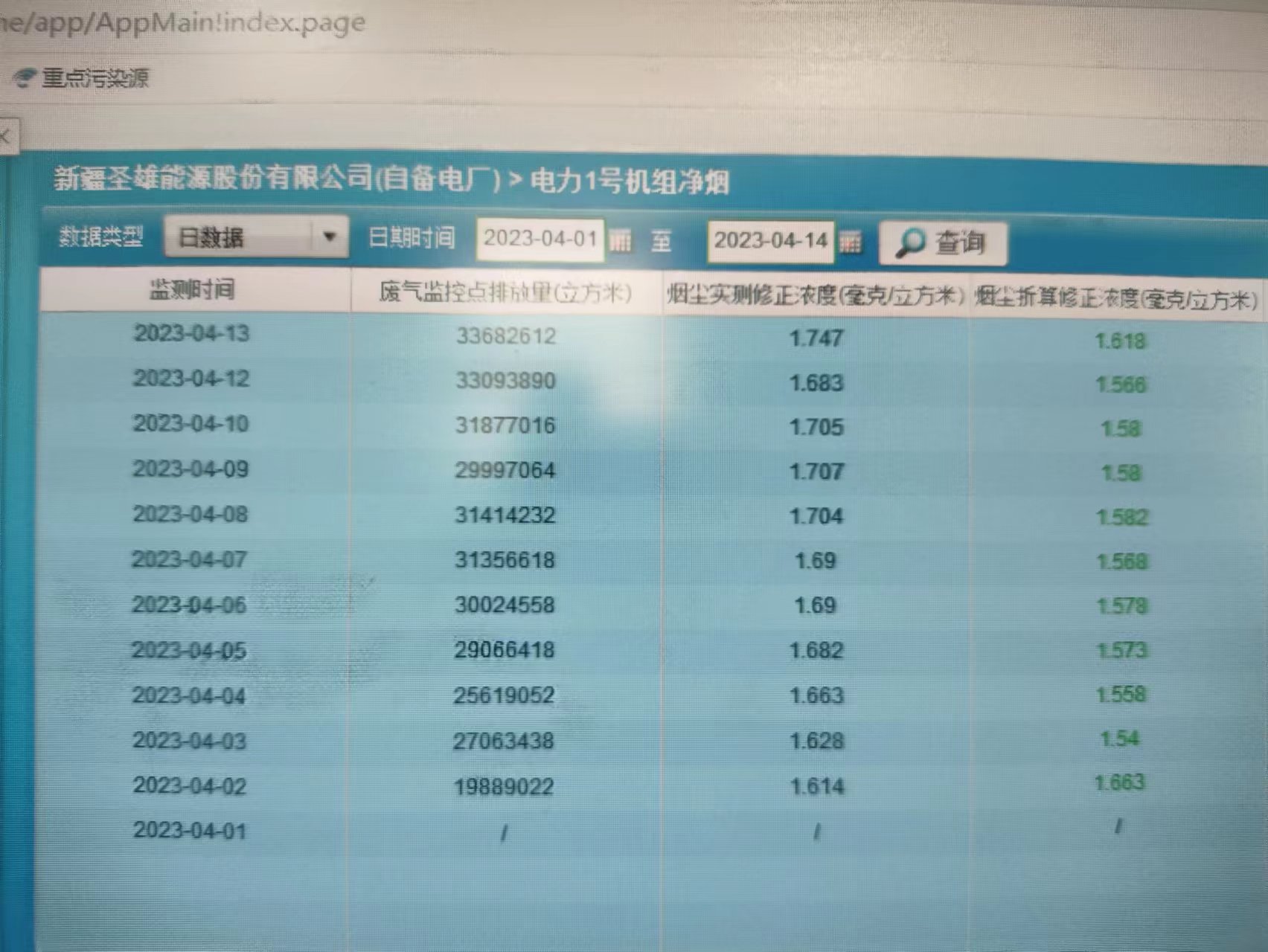Select the 2023-04-12 date cell
1268x952 pixels.
tap(191, 379)
